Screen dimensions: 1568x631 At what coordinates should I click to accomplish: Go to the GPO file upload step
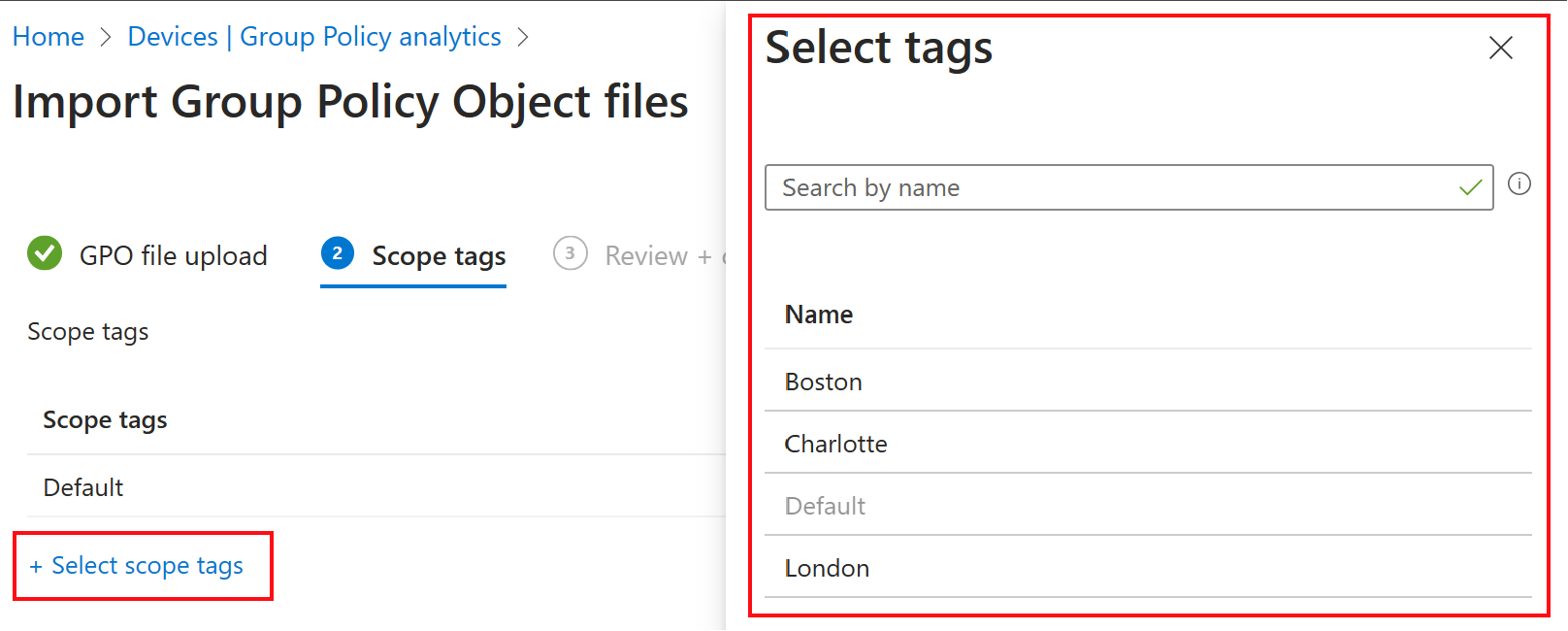173,256
